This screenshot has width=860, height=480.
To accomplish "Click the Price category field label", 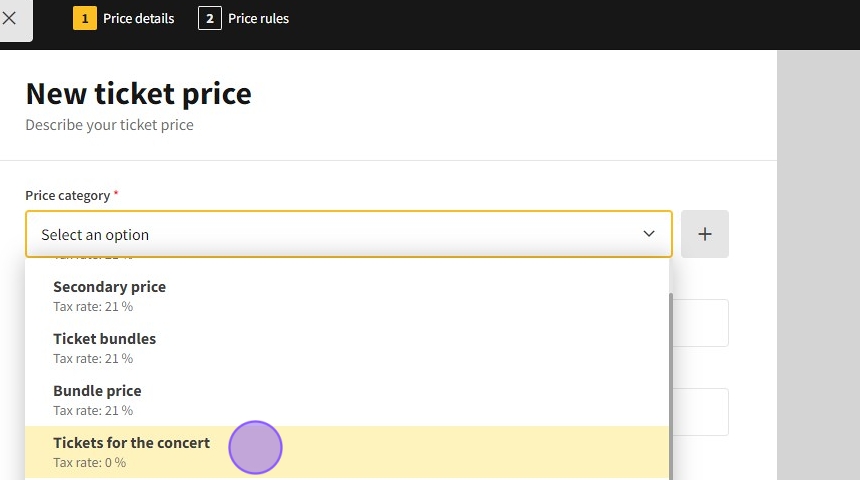I will pos(67,195).
